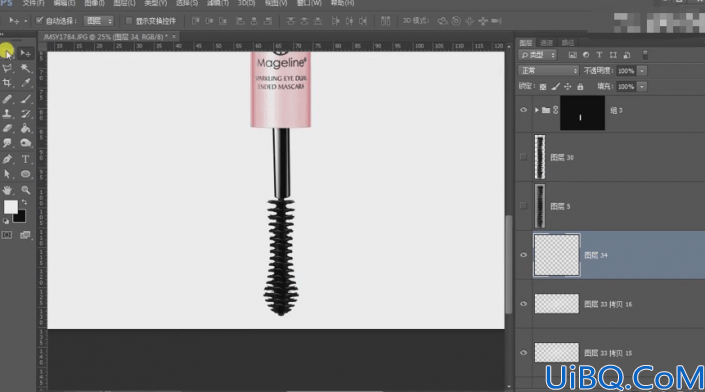Select the Eraser tool
The image size is (705, 392).
7,129
